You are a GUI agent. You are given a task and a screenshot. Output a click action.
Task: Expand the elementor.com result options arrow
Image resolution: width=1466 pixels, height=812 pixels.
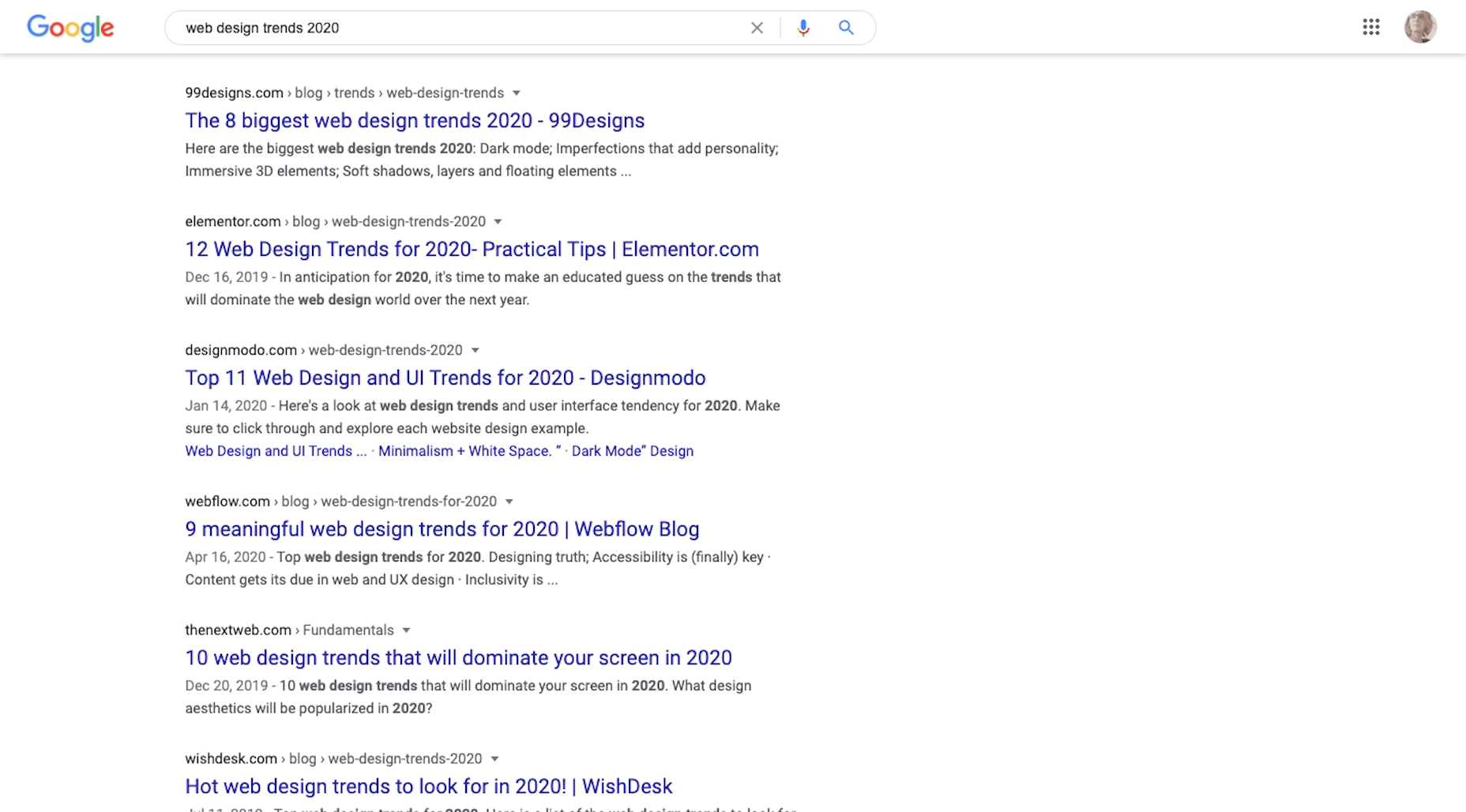498,222
